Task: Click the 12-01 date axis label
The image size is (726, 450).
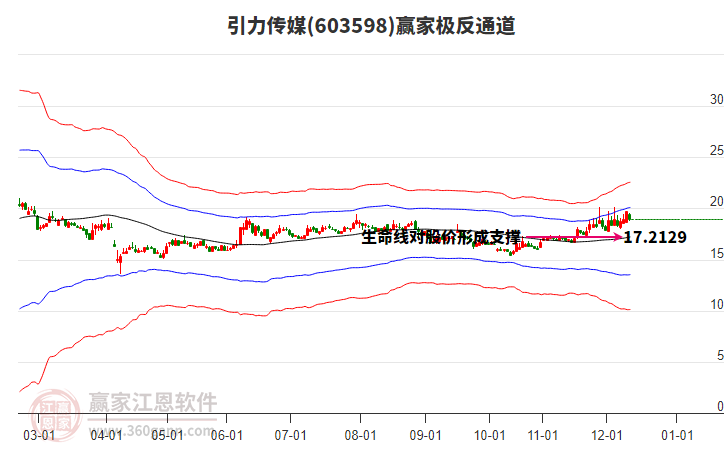Action: tap(607, 435)
